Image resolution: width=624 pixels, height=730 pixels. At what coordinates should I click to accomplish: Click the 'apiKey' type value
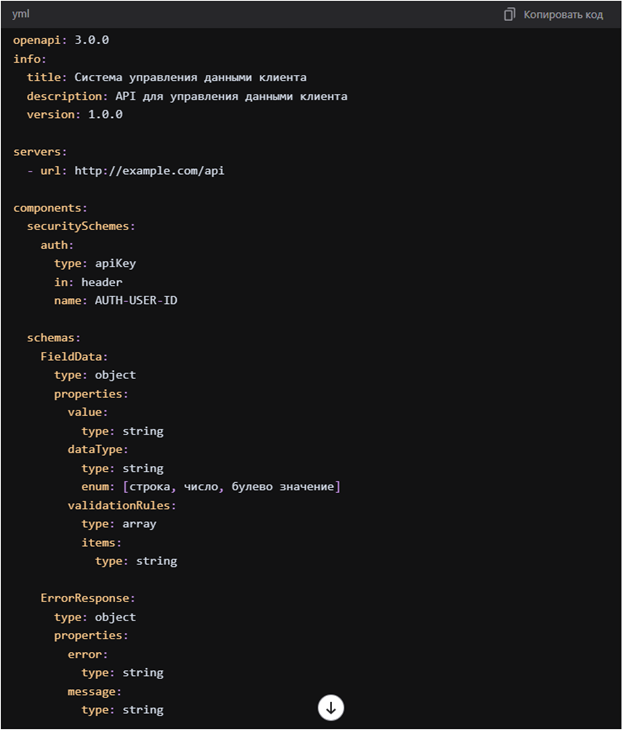pos(115,264)
